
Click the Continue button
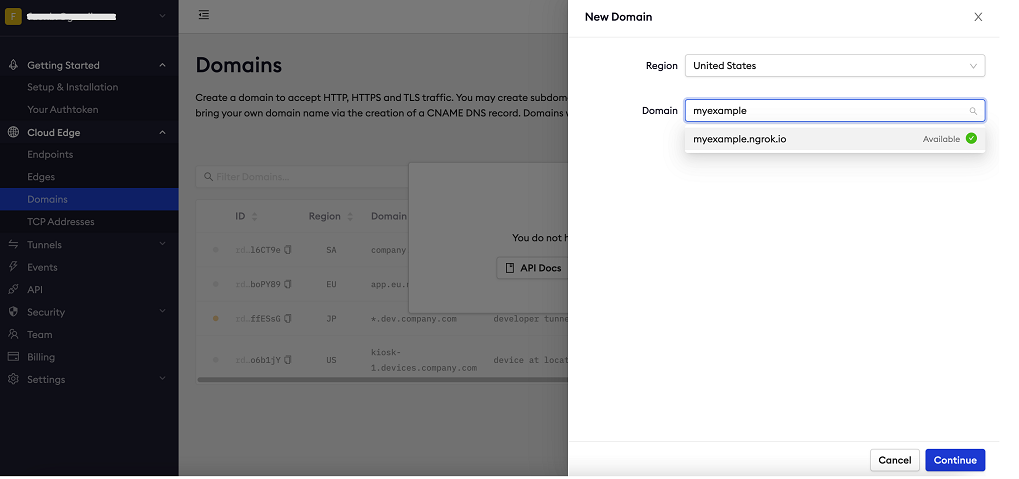(955, 460)
